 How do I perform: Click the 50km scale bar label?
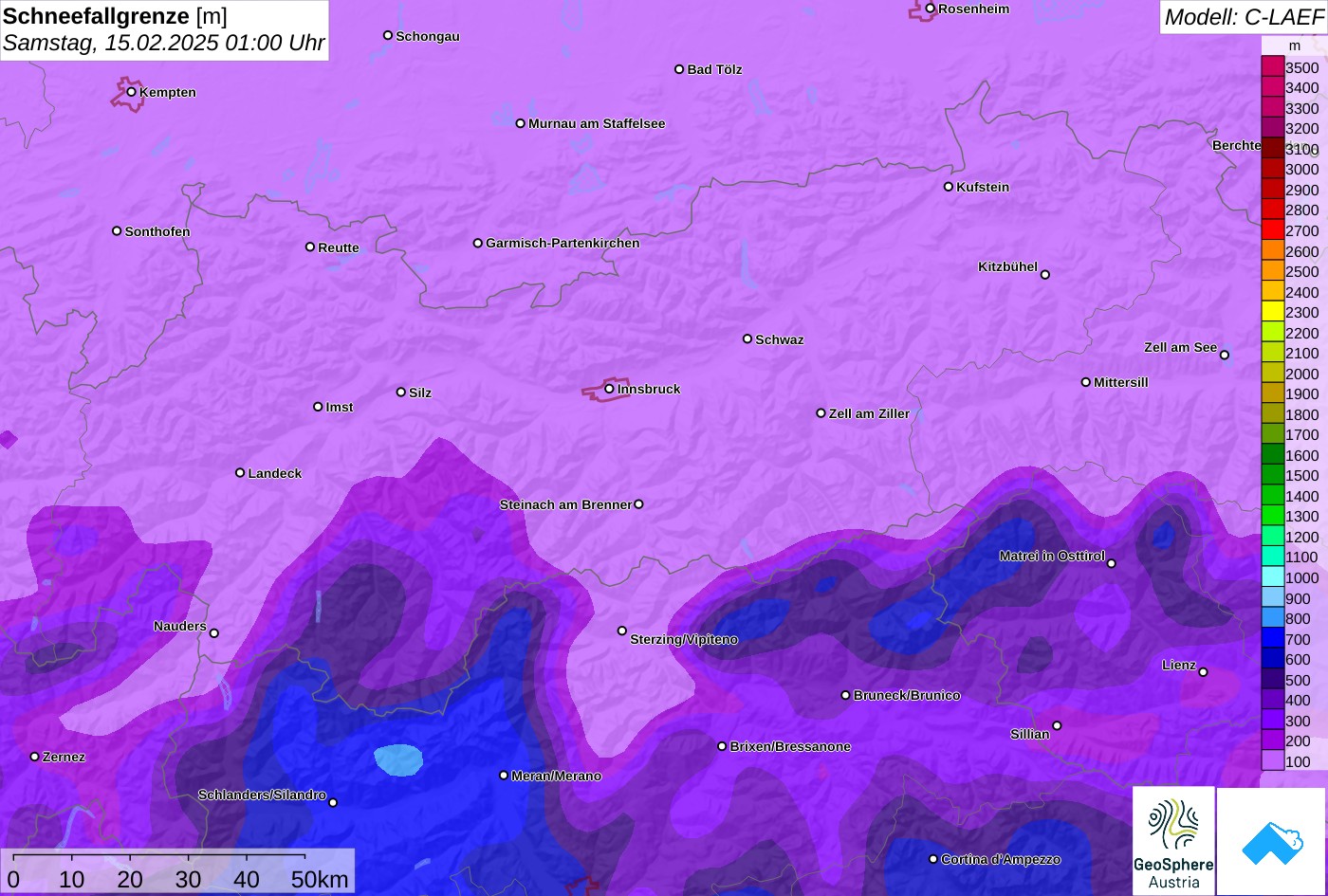pos(320,879)
